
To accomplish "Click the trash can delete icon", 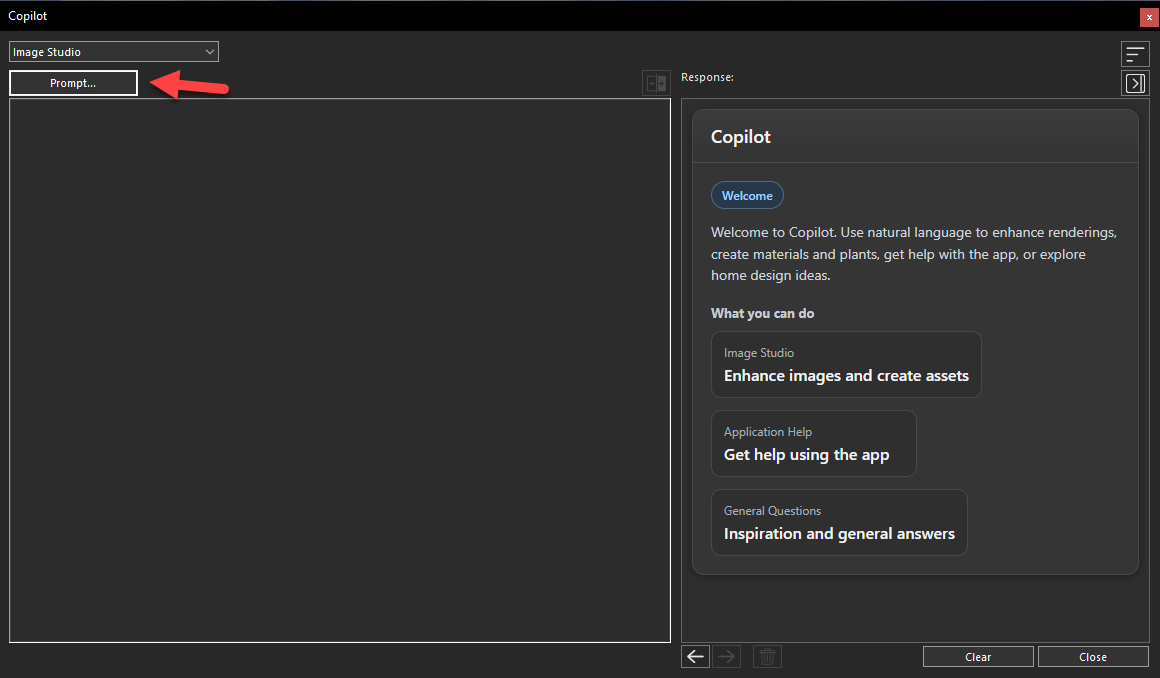I will pyautogui.click(x=767, y=657).
